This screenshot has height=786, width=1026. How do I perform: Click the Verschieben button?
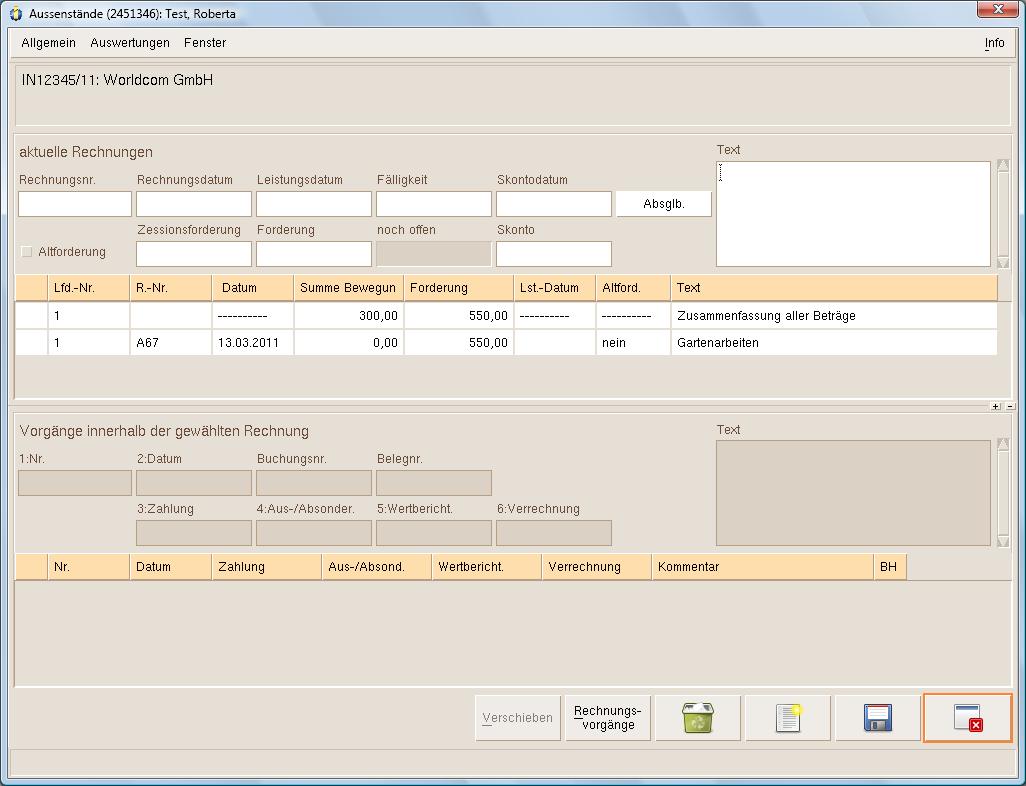[518, 718]
